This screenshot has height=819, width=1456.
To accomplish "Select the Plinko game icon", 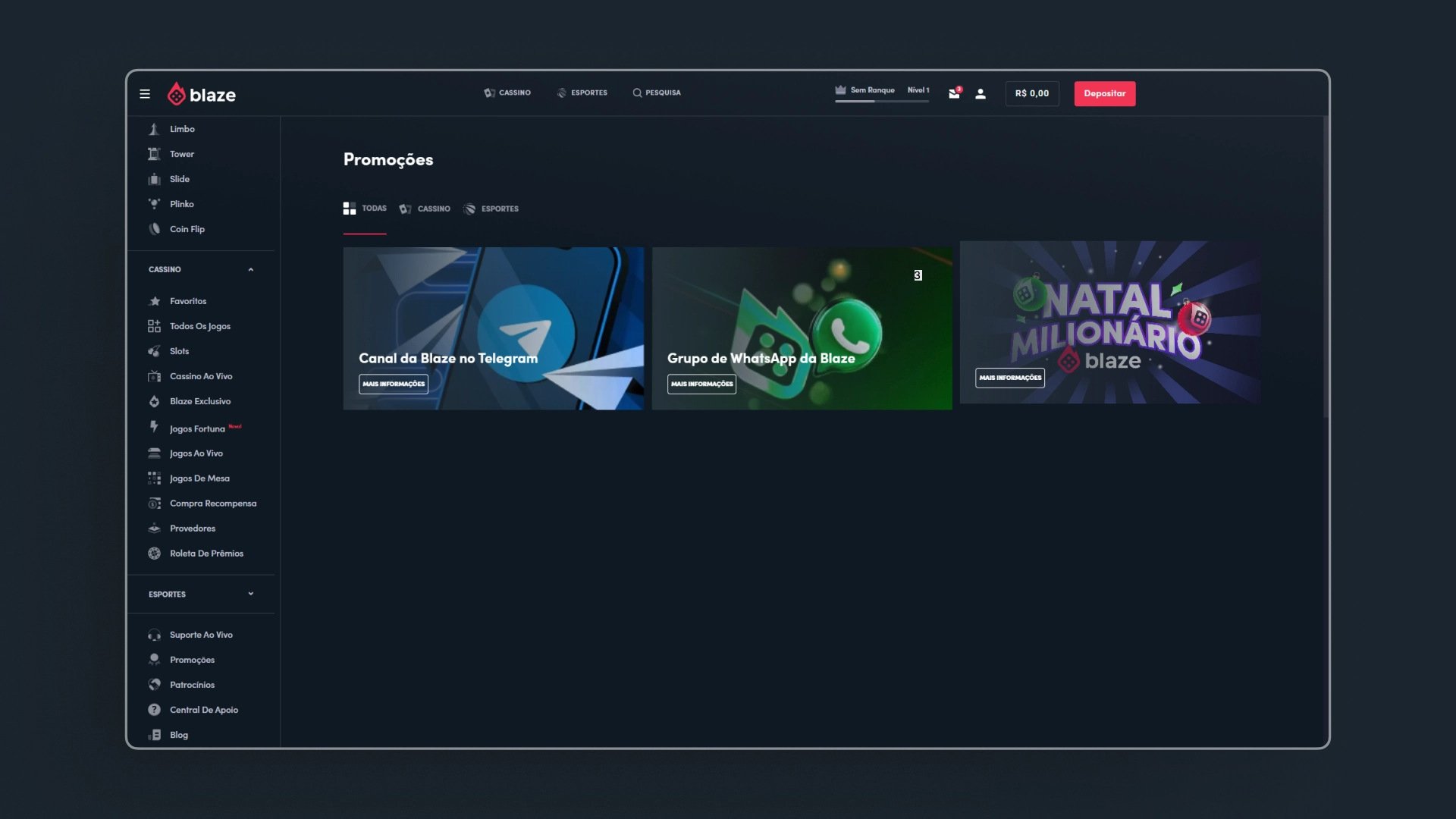I will pos(155,203).
